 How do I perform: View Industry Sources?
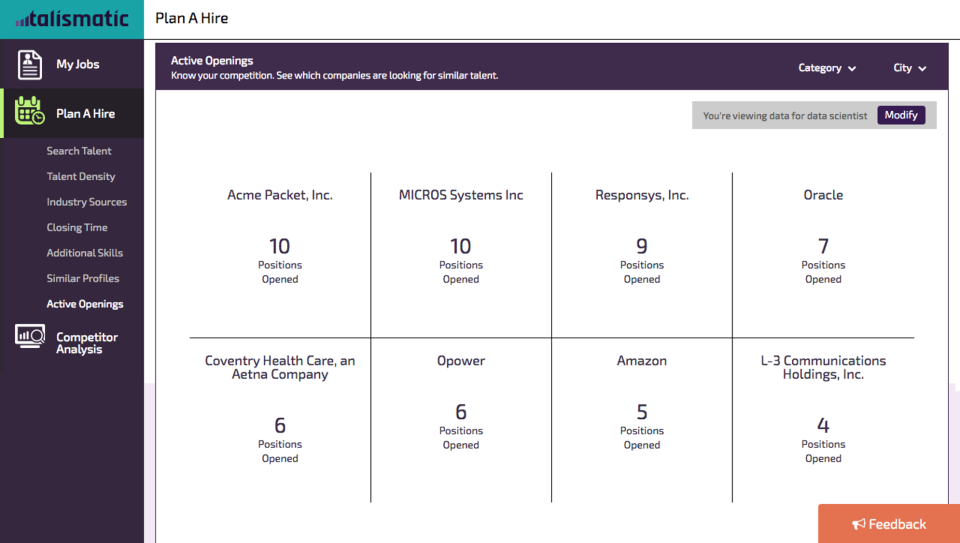pos(87,202)
